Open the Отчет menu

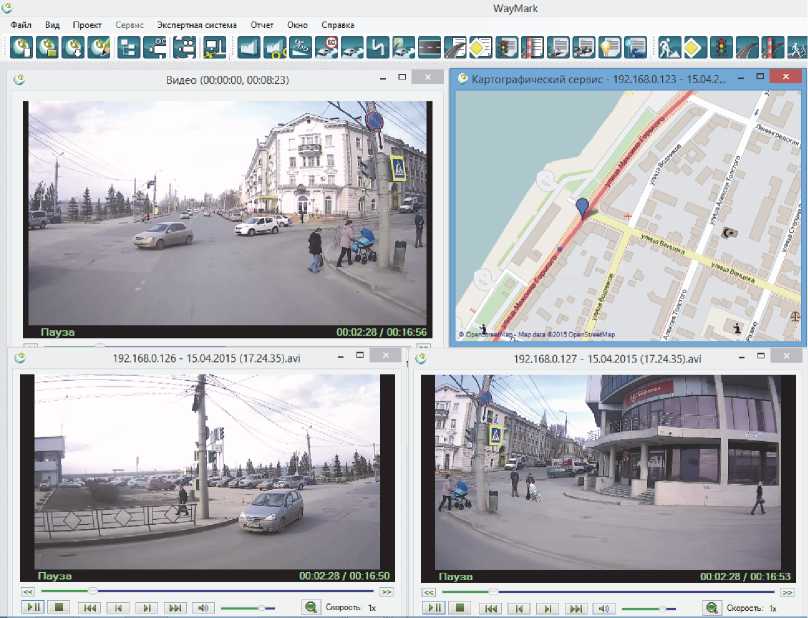262,23
